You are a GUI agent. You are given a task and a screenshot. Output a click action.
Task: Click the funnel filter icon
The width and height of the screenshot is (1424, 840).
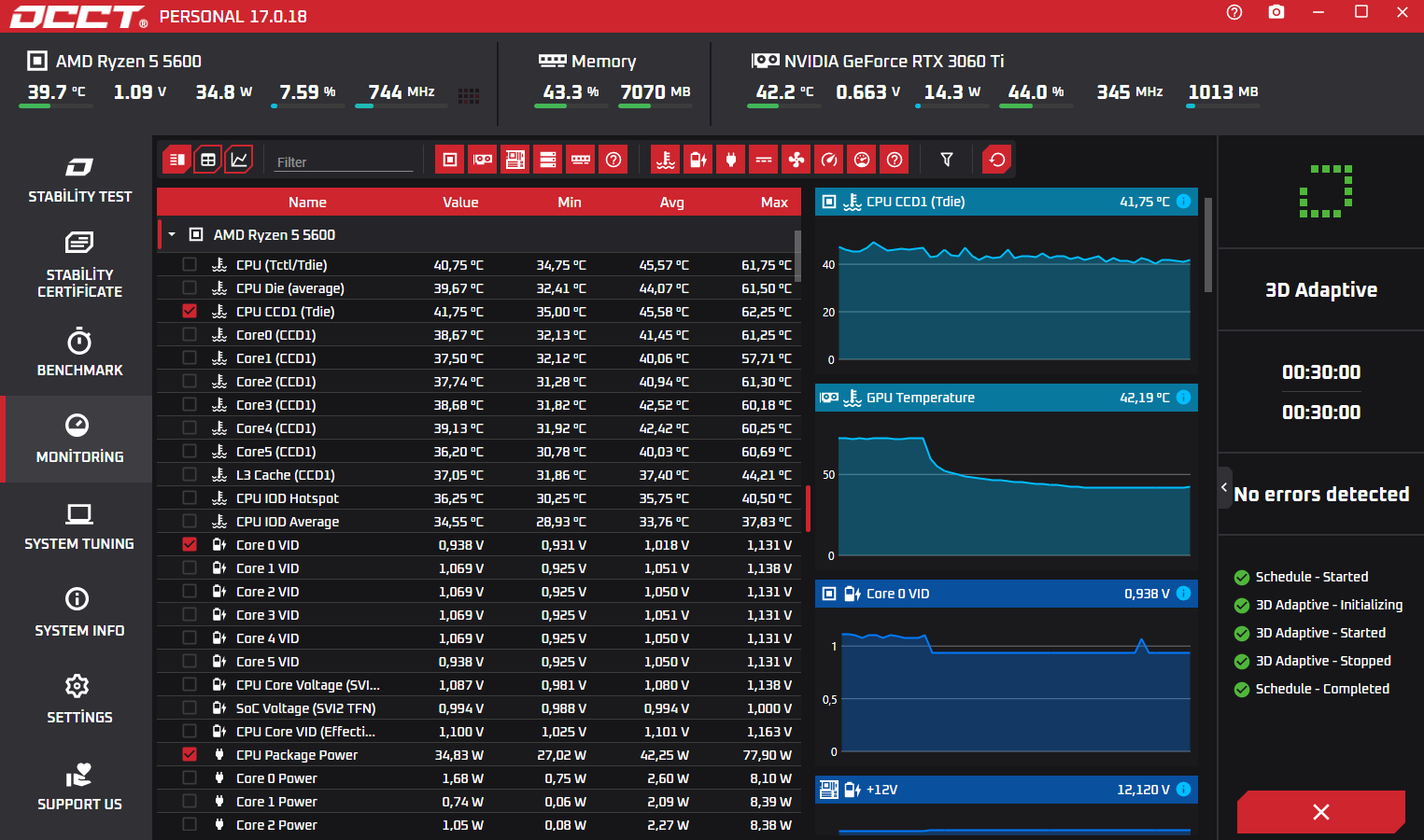tap(947, 160)
